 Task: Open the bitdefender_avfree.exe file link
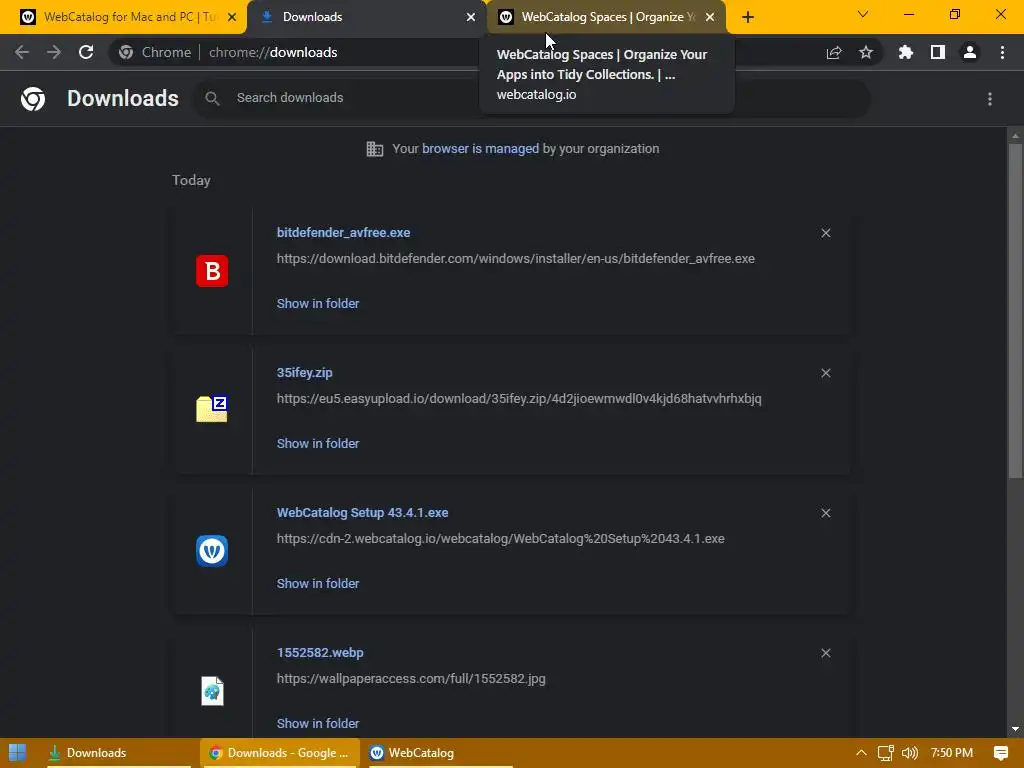[344, 232]
